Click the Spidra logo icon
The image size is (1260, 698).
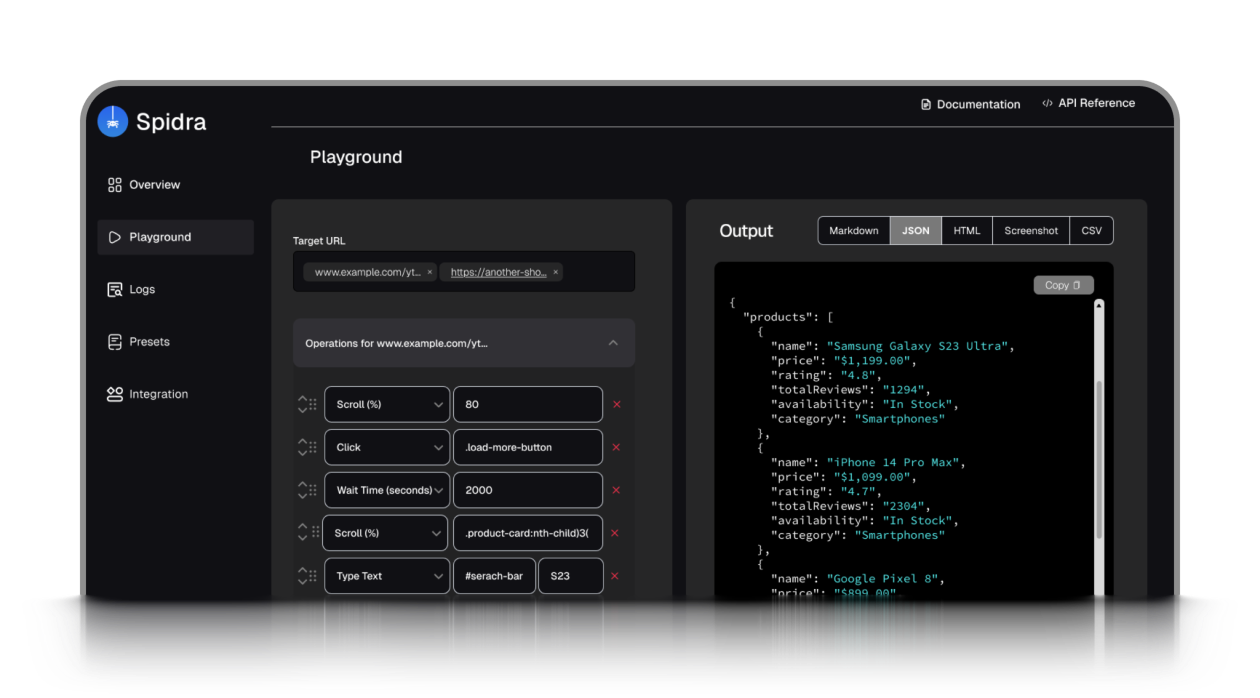point(113,121)
